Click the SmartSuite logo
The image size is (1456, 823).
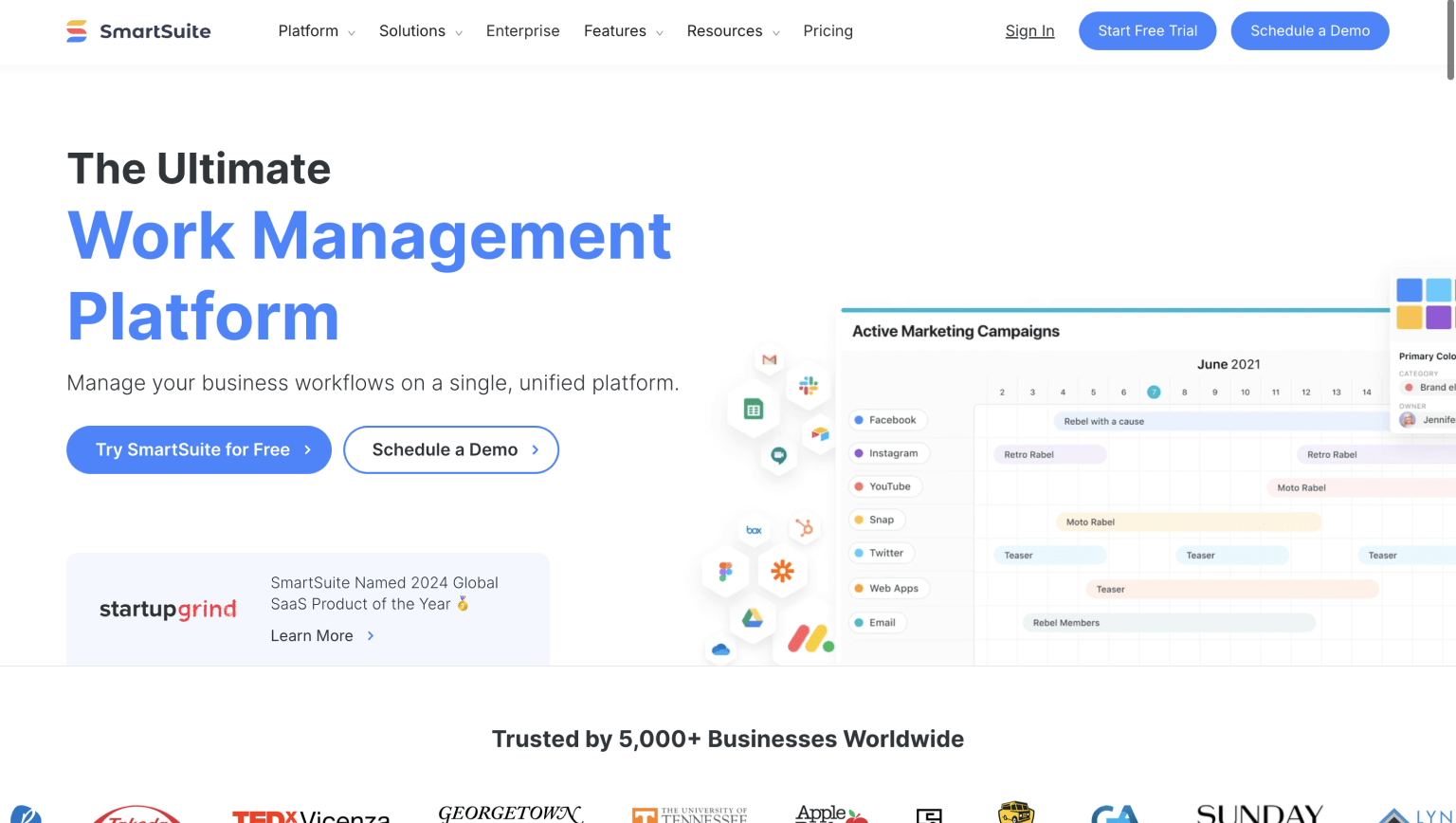pyautogui.click(x=138, y=31)
